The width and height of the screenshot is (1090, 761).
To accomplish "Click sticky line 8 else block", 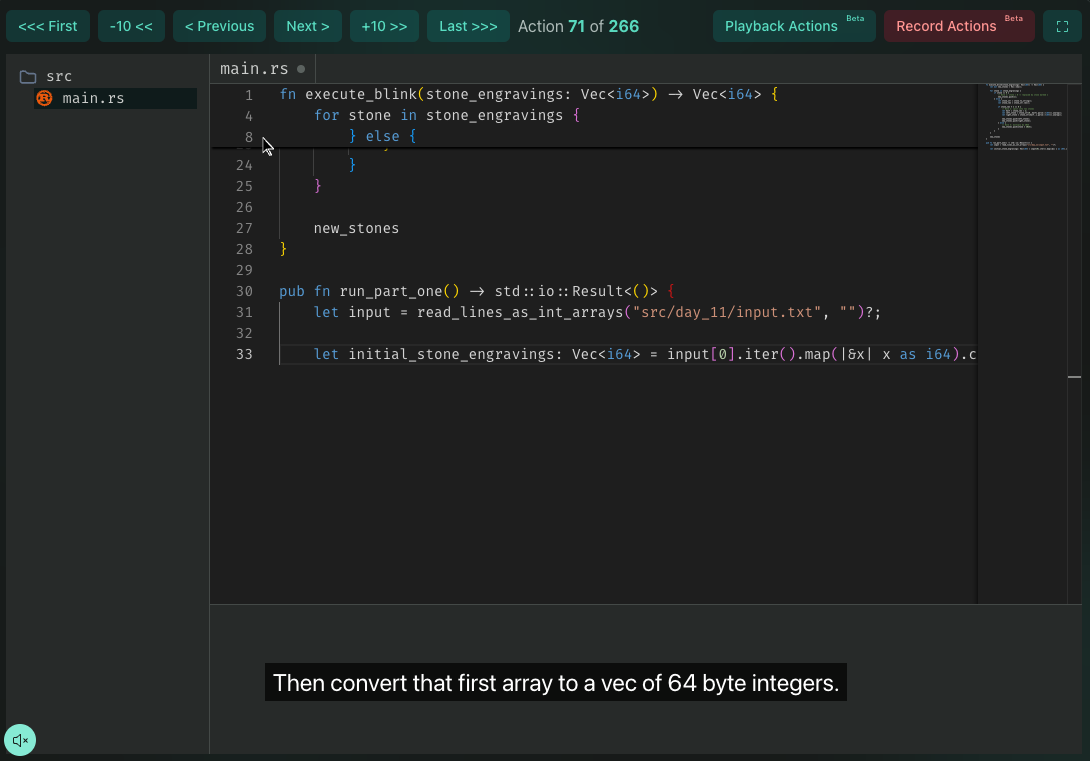I will [382, 136].
